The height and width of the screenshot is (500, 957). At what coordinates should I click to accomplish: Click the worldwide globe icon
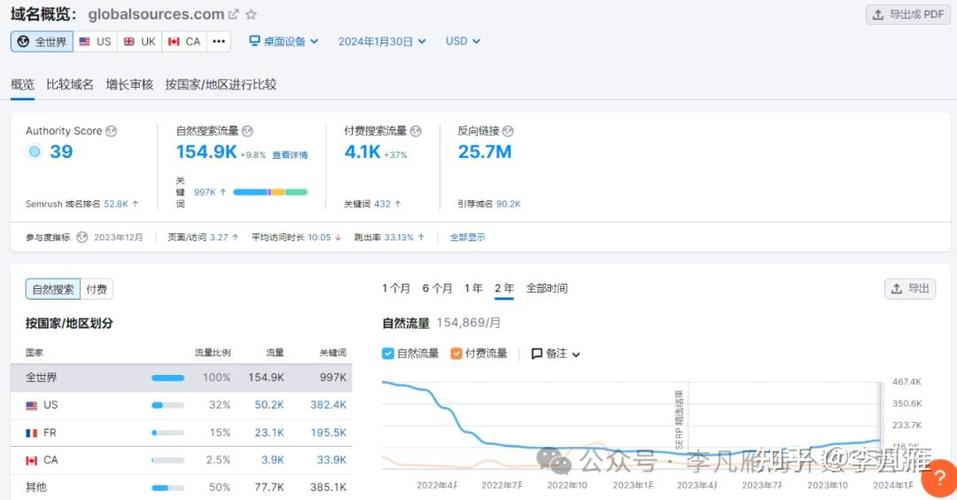pos(23,42)
